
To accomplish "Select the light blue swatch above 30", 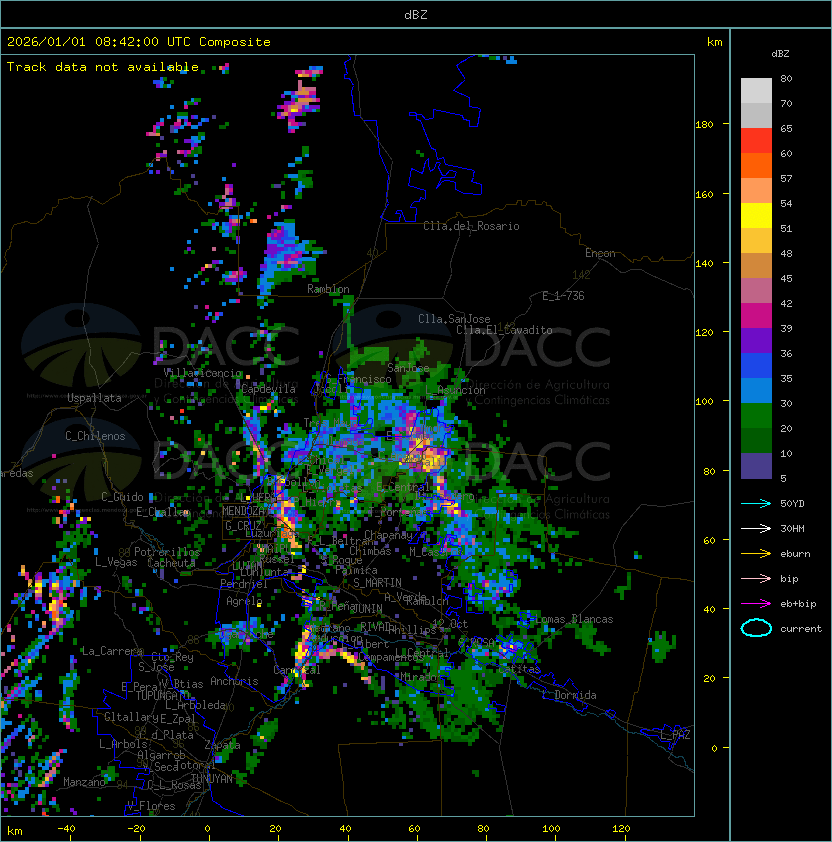I will (x=756, y=391).
